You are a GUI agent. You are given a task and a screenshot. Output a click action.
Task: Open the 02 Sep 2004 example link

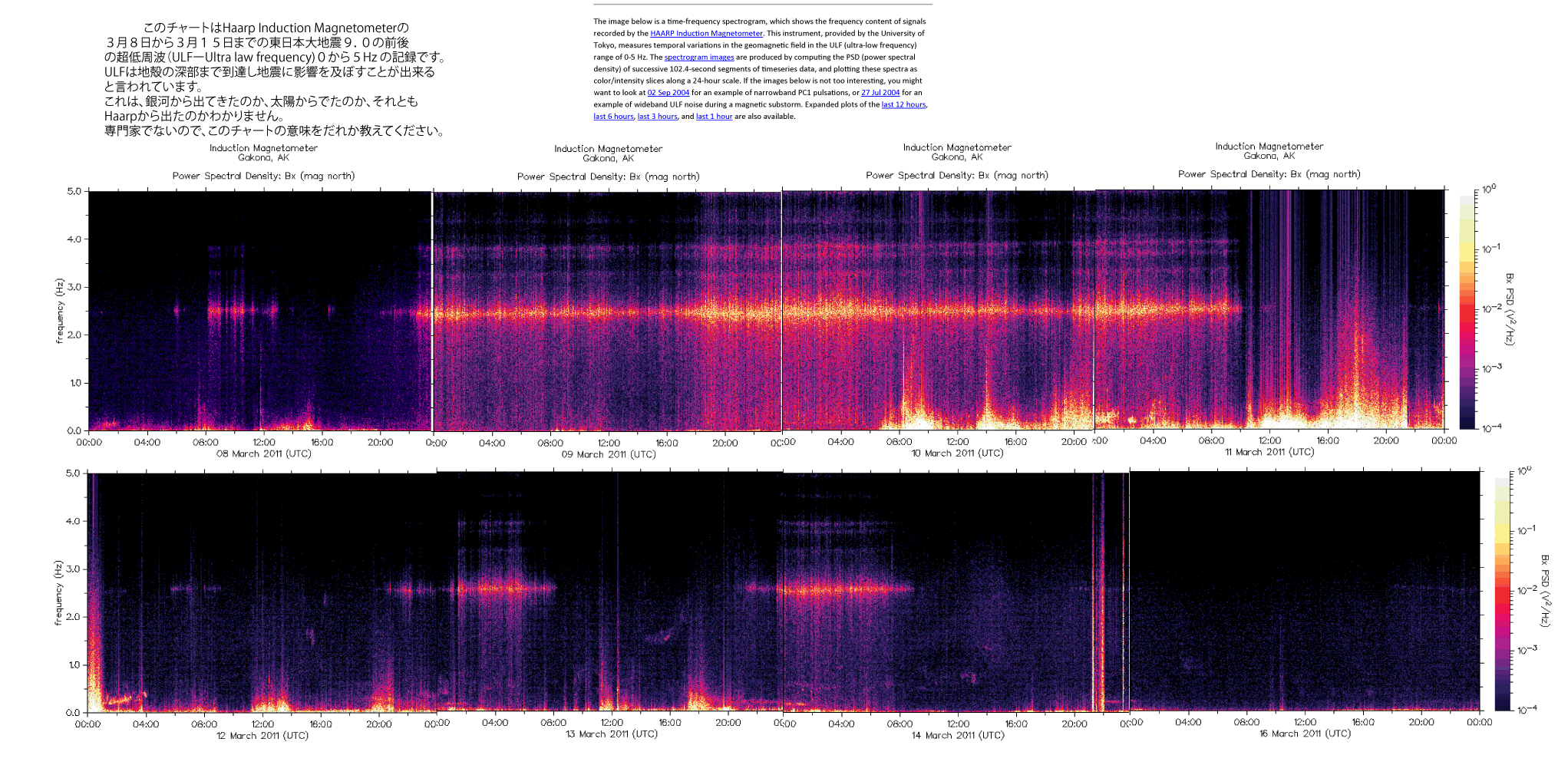668,93
